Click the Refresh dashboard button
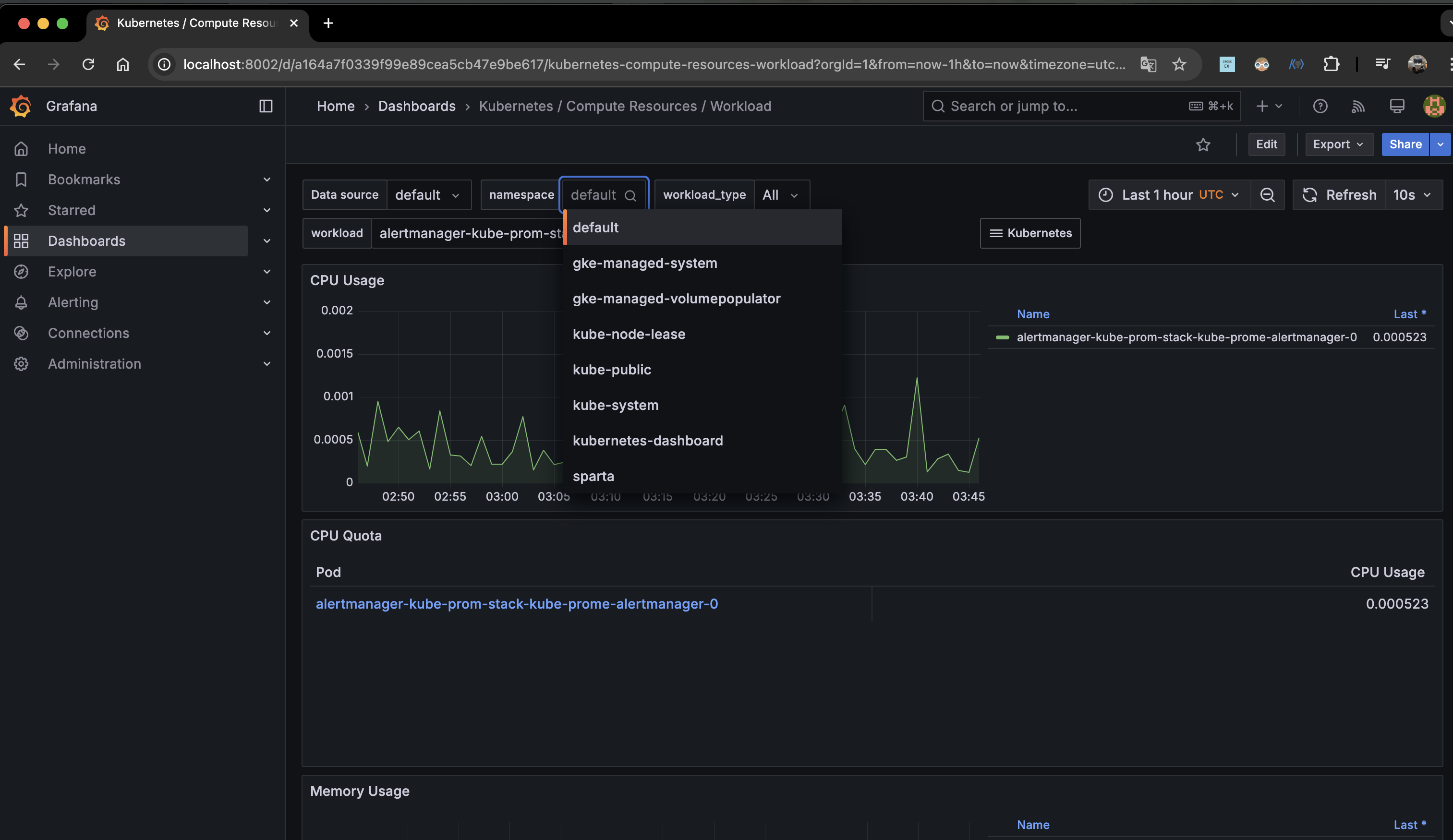Viewport: 1453px width, 840px height. click(x=1339, y=195)
